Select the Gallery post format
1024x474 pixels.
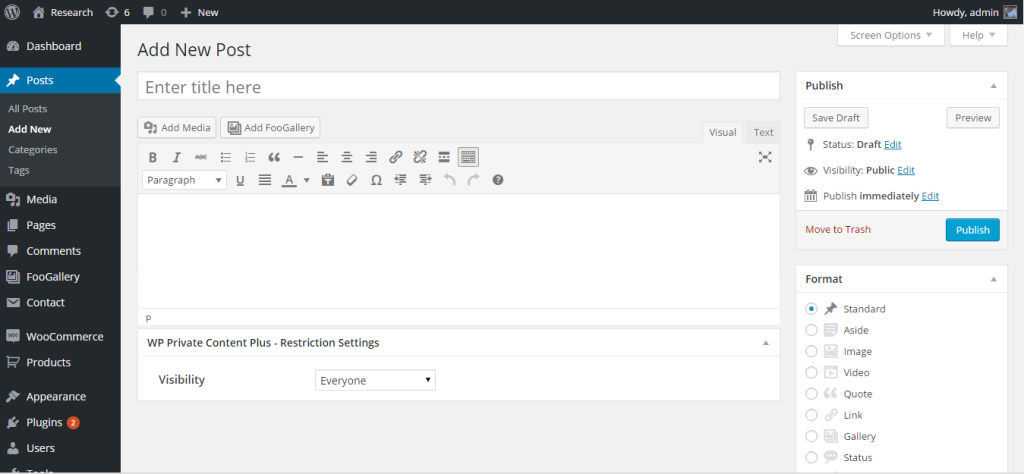tap(811, 436)
